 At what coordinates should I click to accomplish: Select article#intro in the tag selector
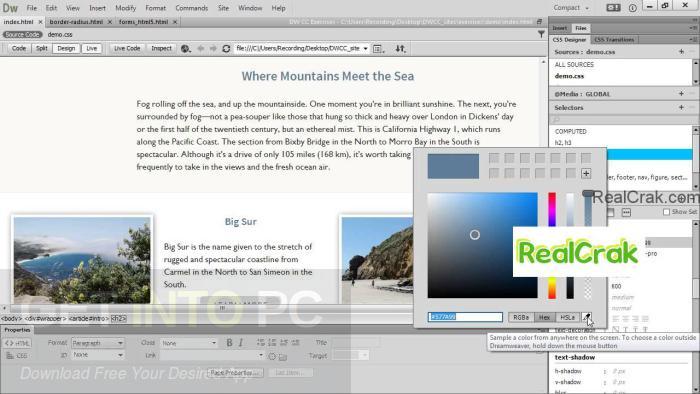pos(89,319)
